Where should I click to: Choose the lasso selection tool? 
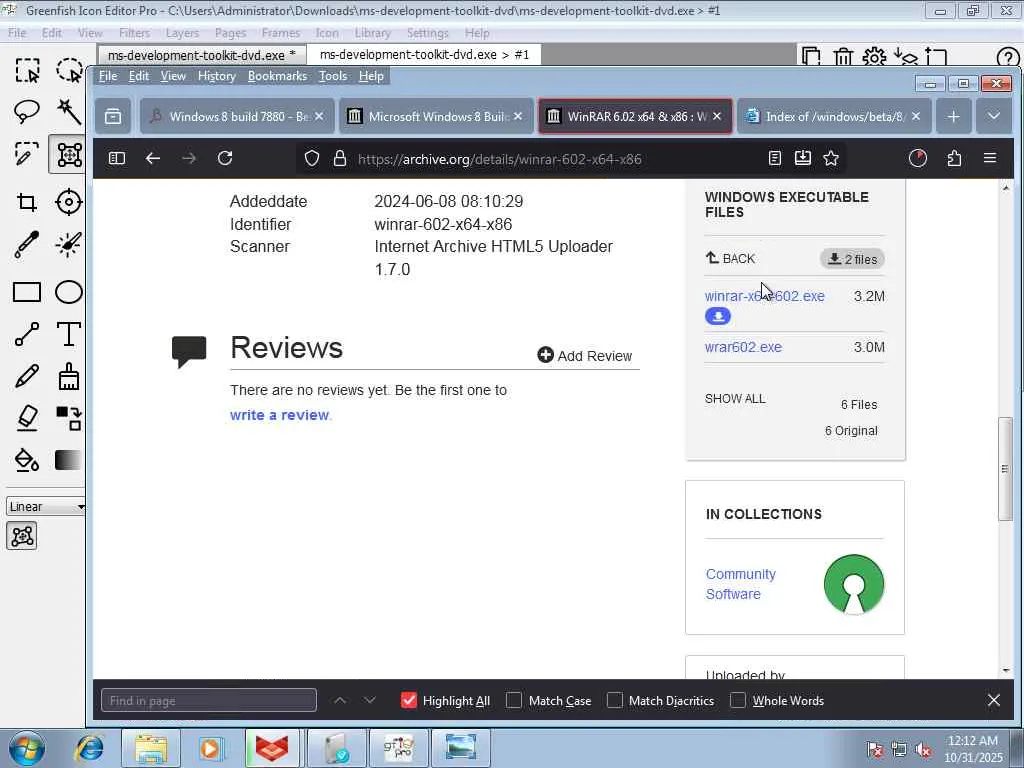coord(27,112)
